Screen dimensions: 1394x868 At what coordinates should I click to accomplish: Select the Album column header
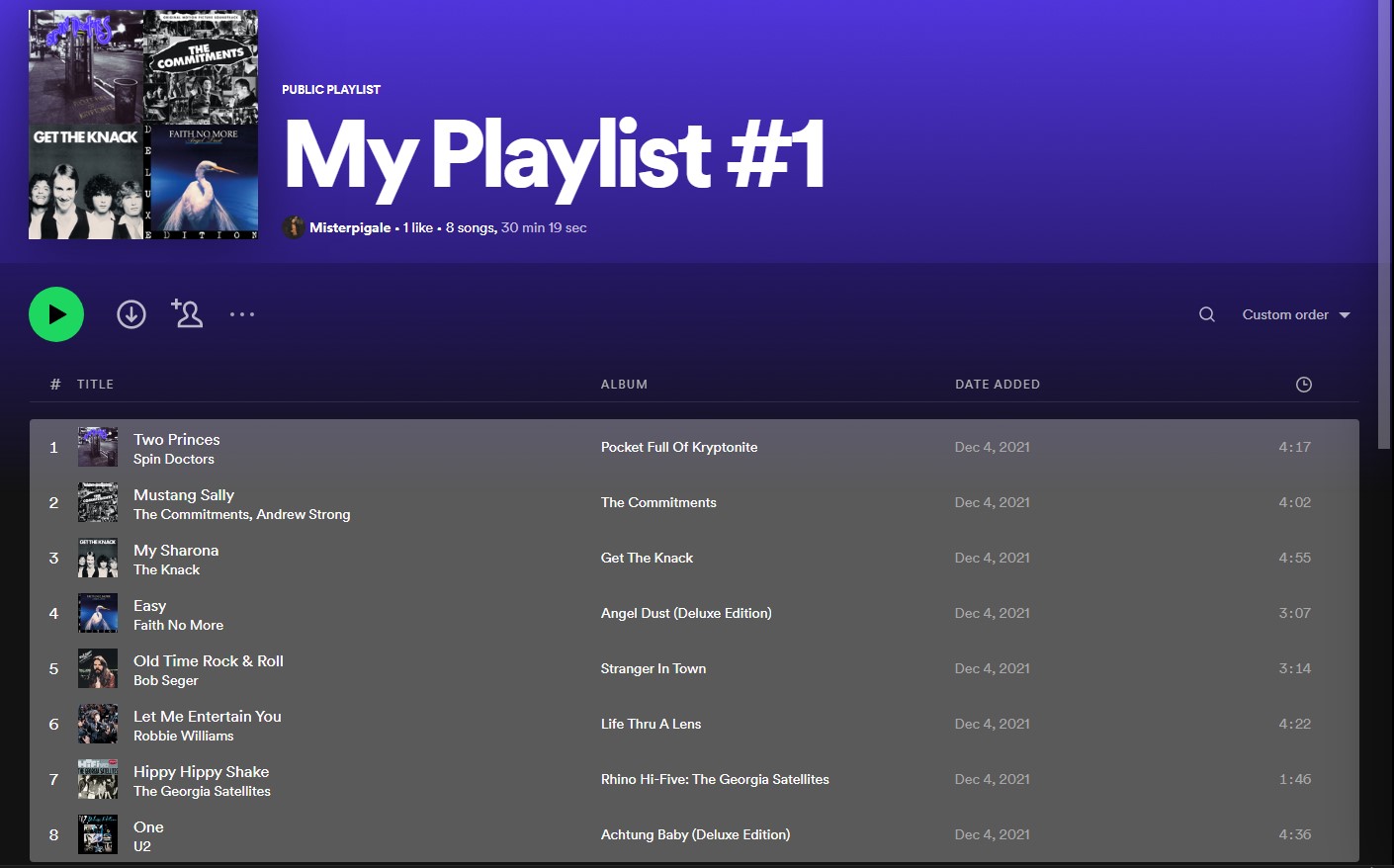pyautogui.click(x=624, y=384)
